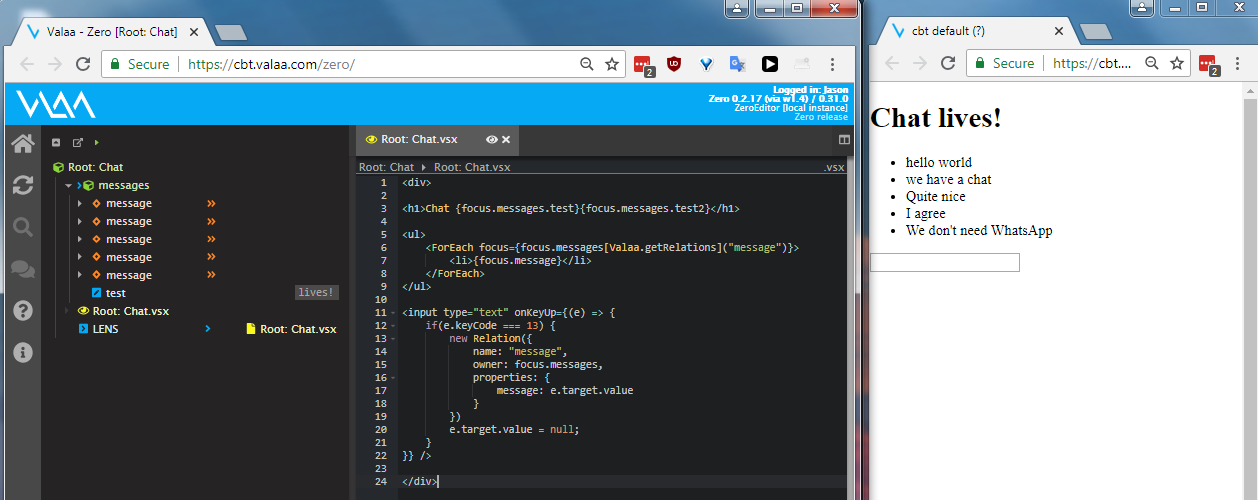Image resolution: width=1258 pixels, height=500 pixels.
Task: Open the question mark help icon
Action: point(22,311)
